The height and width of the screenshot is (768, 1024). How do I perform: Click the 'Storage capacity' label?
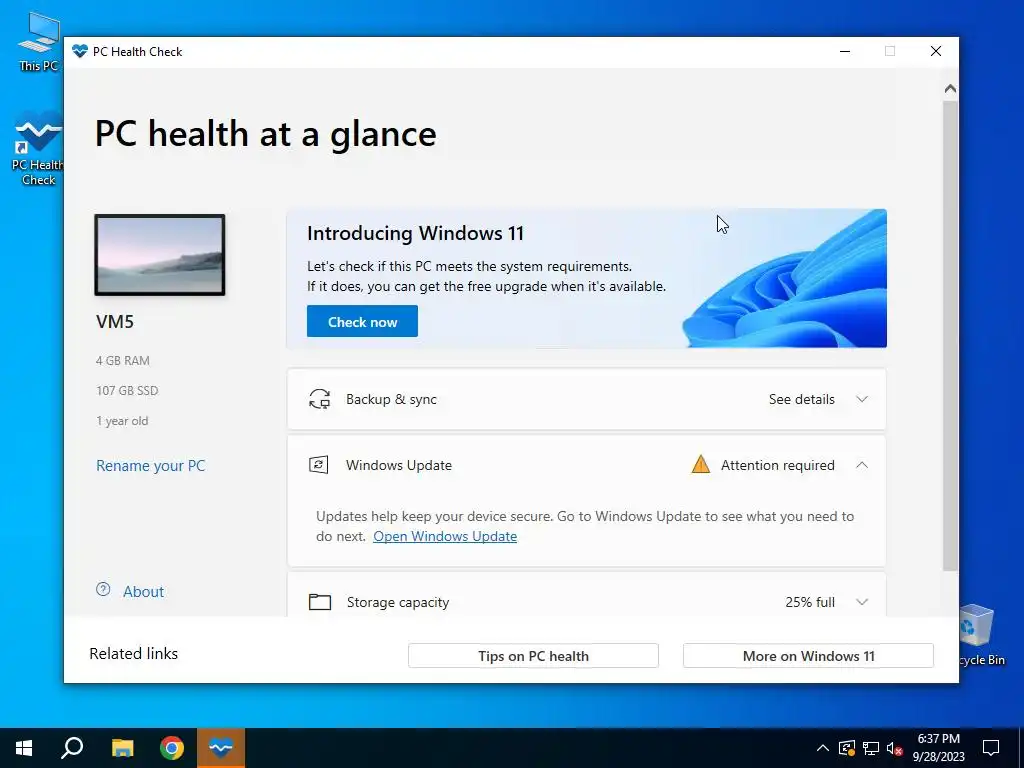click(398, 602)
